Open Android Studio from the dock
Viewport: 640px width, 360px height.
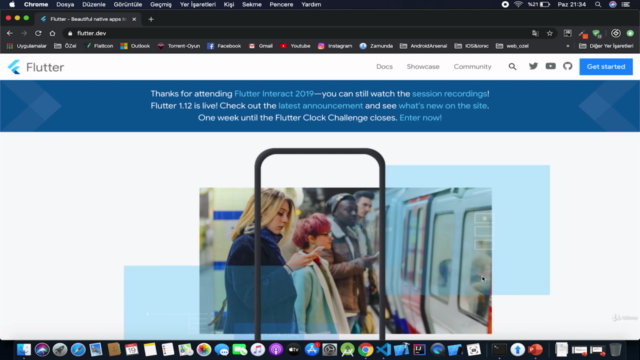coord(347,350)
